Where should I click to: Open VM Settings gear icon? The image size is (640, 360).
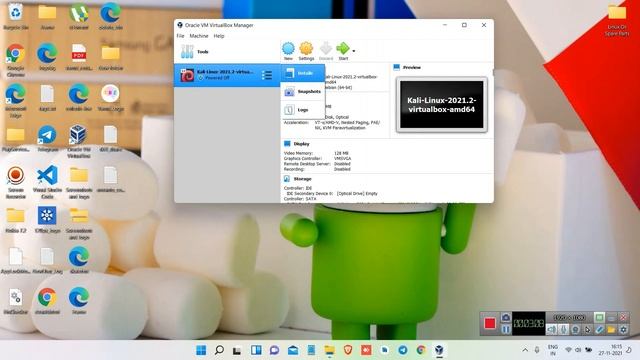(306, 51)
